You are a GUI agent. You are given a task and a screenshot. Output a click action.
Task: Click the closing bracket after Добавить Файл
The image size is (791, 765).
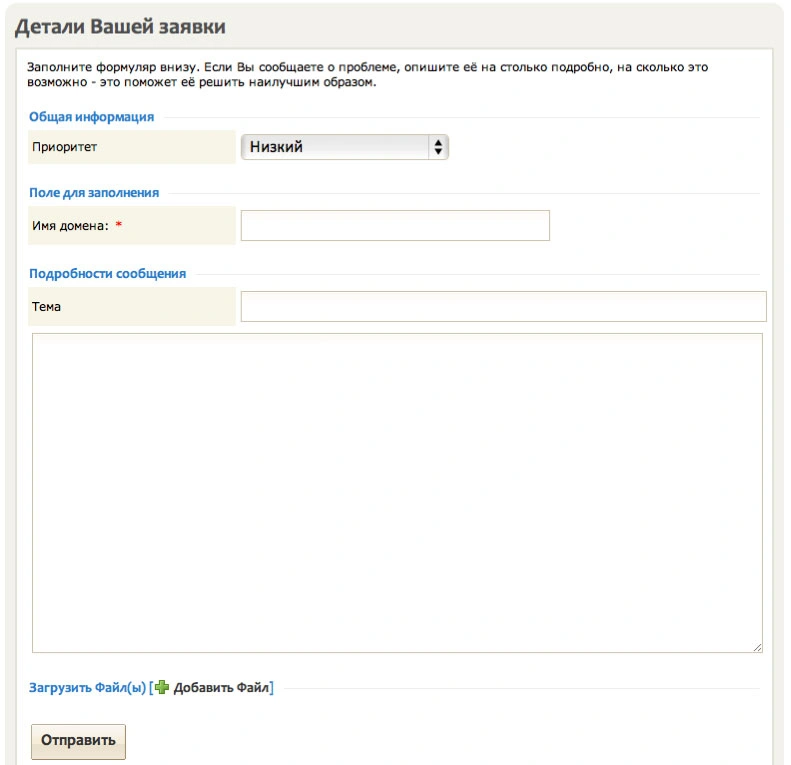(x=271, y=687)
